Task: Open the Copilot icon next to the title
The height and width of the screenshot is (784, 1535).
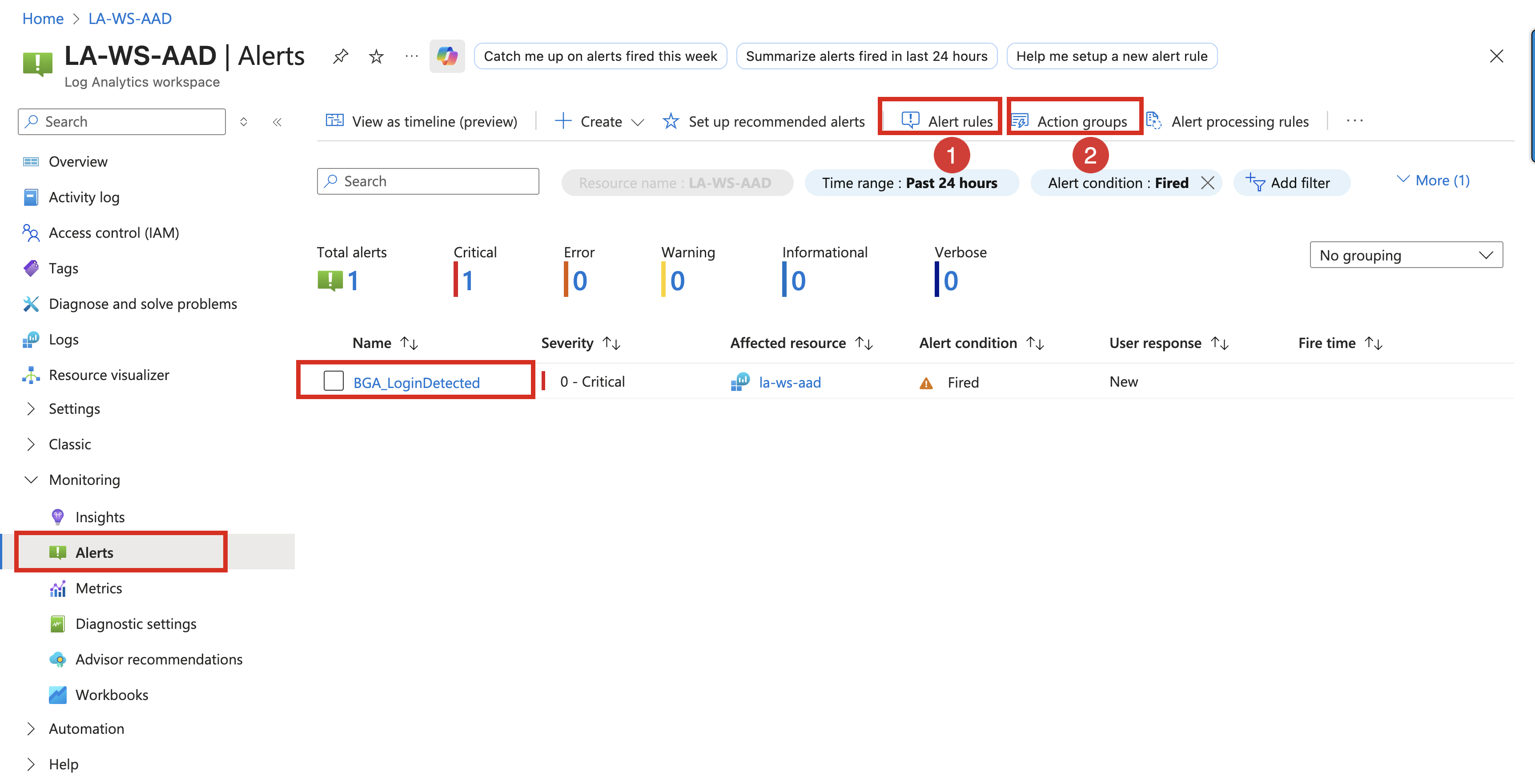Action: click(447, 56)
